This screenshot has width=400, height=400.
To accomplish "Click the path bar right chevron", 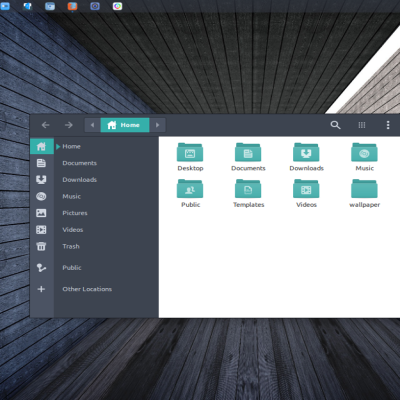I will 157,125.
